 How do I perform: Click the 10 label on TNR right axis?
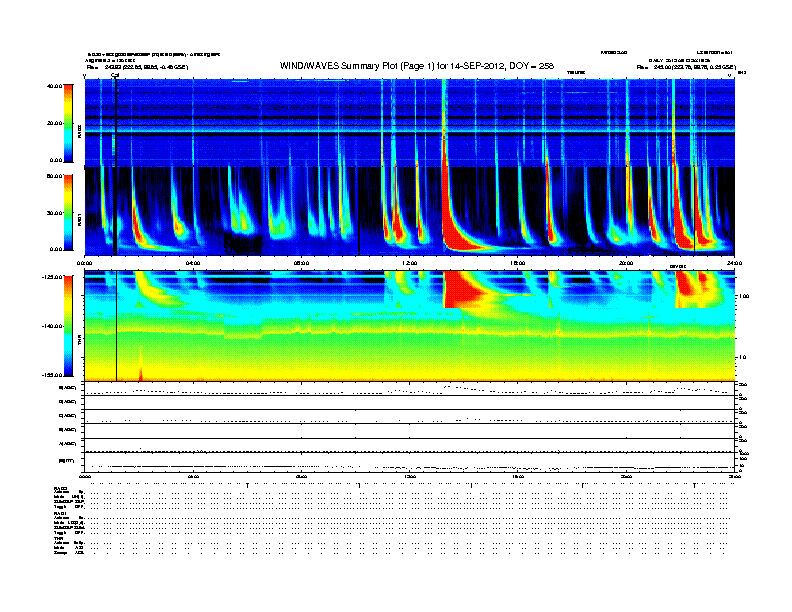(x=742, y=358)
